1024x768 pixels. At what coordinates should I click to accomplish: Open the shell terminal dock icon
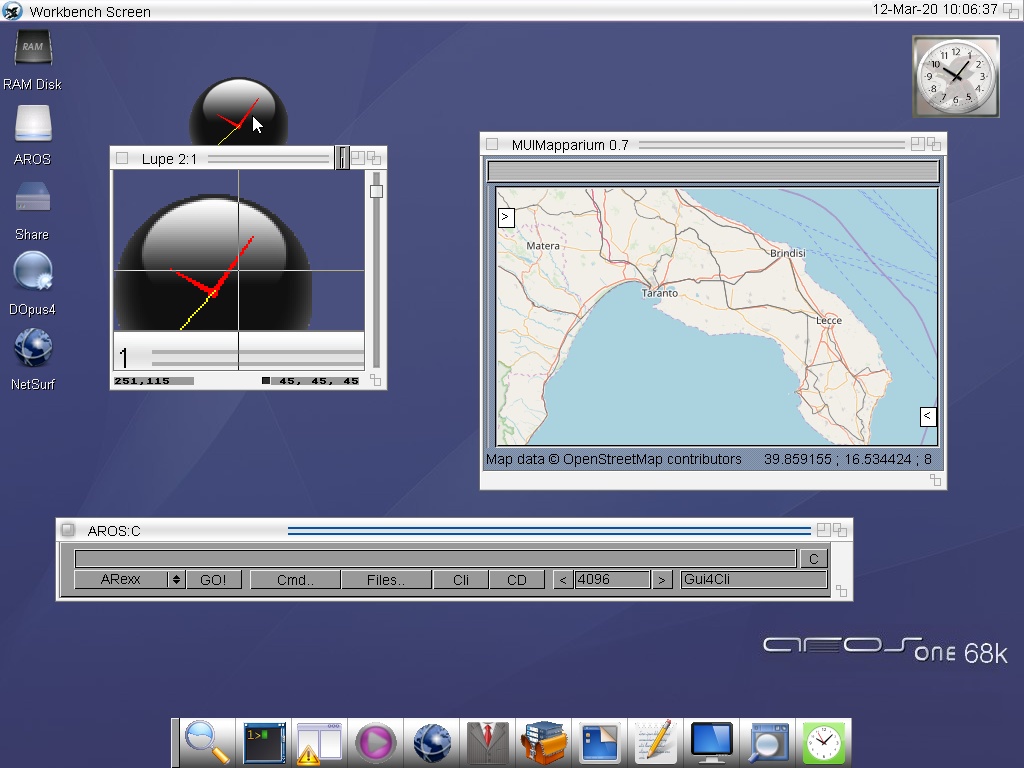click(x=264, y=743)
